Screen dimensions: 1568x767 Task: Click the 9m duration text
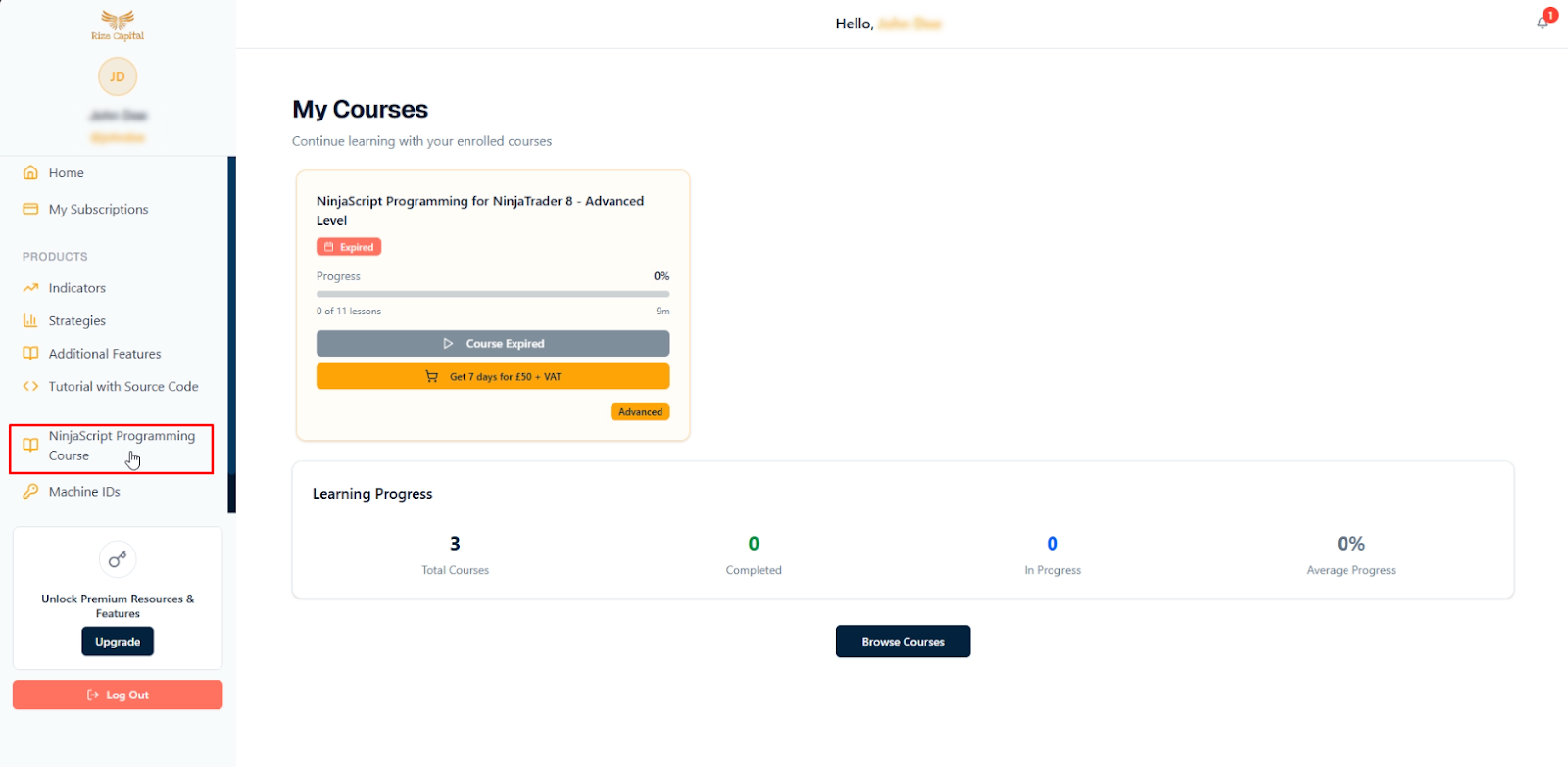pyautogui.click(x=663, y=311)
